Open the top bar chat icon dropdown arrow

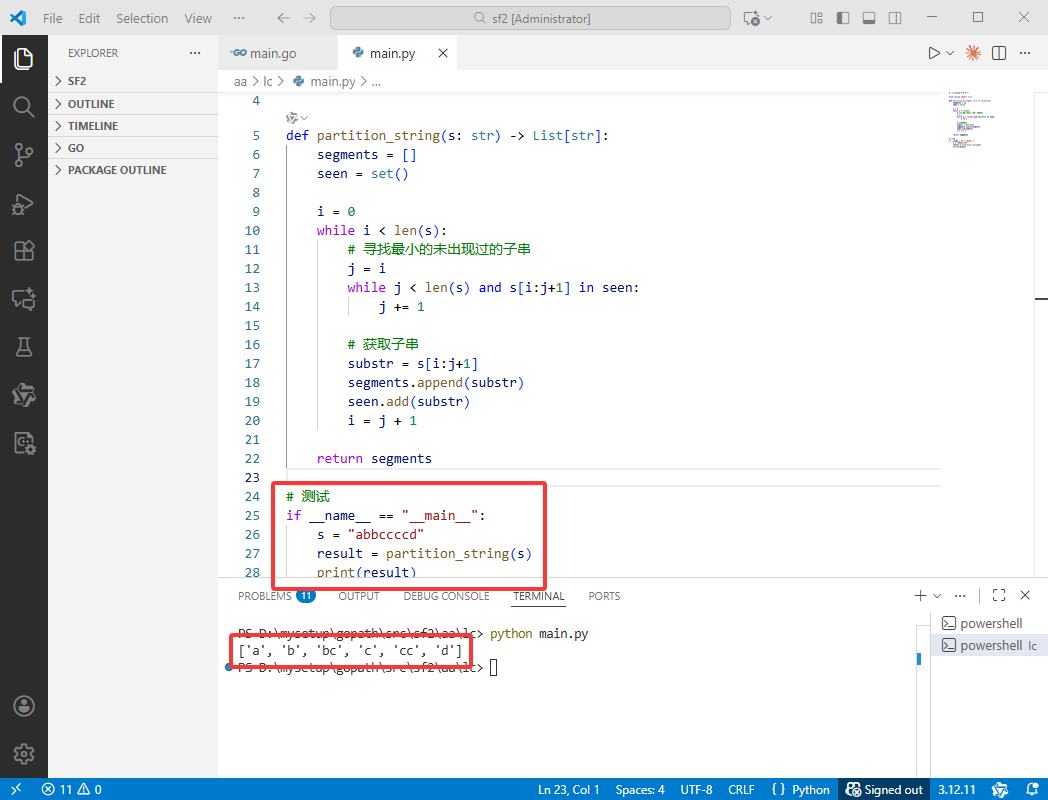pyautogui.click(x=768, y=18)
